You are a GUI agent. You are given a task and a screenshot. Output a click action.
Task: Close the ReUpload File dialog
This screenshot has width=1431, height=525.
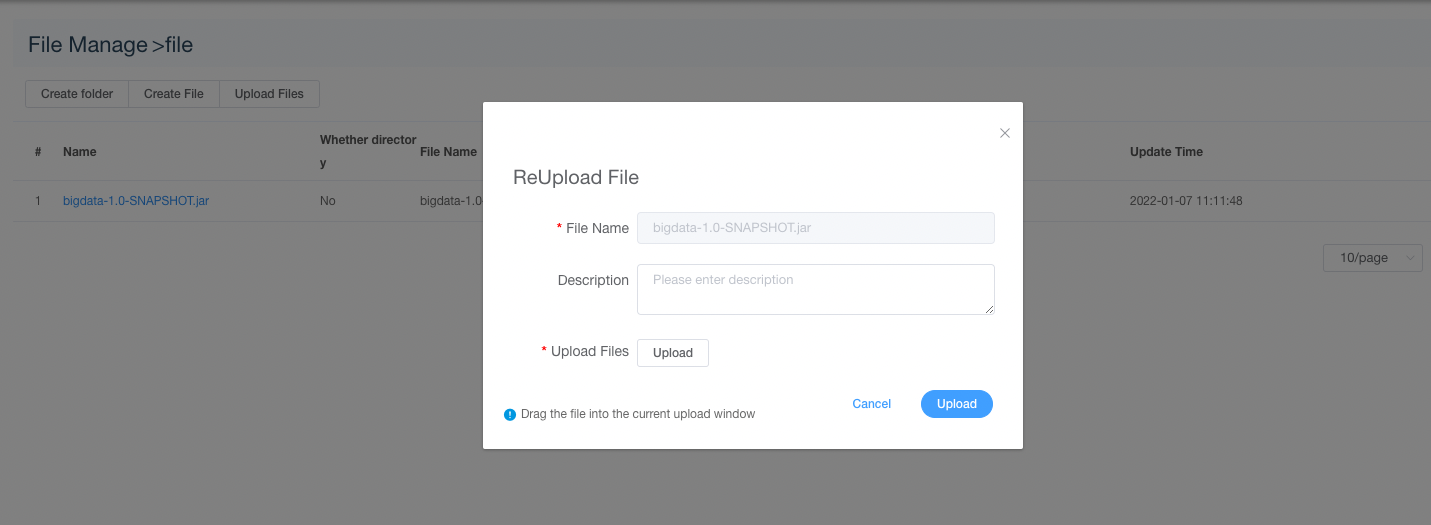click(1005, 133)
